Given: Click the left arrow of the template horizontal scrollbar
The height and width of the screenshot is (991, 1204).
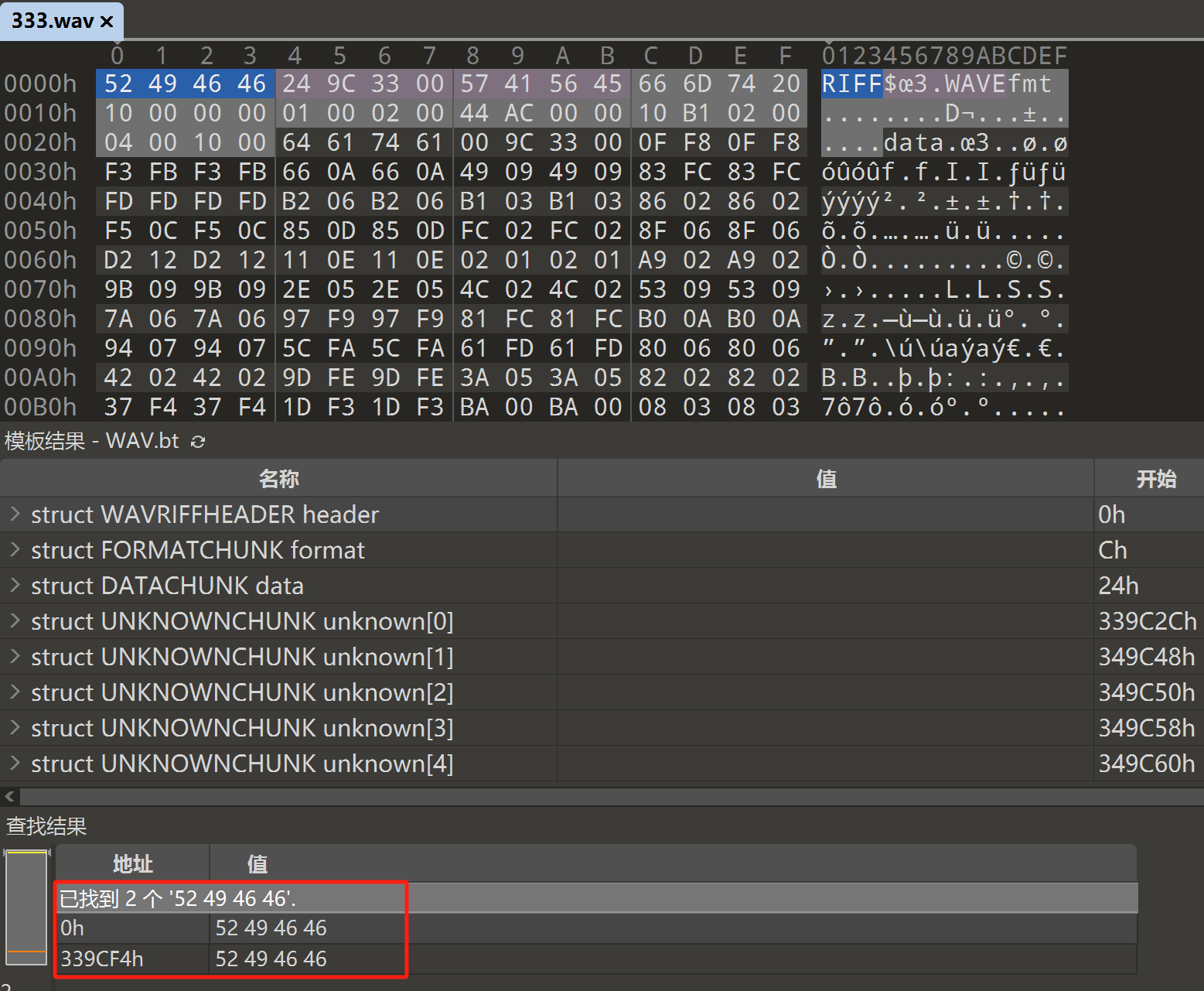Looking at the screenshot, I should 9,796.
